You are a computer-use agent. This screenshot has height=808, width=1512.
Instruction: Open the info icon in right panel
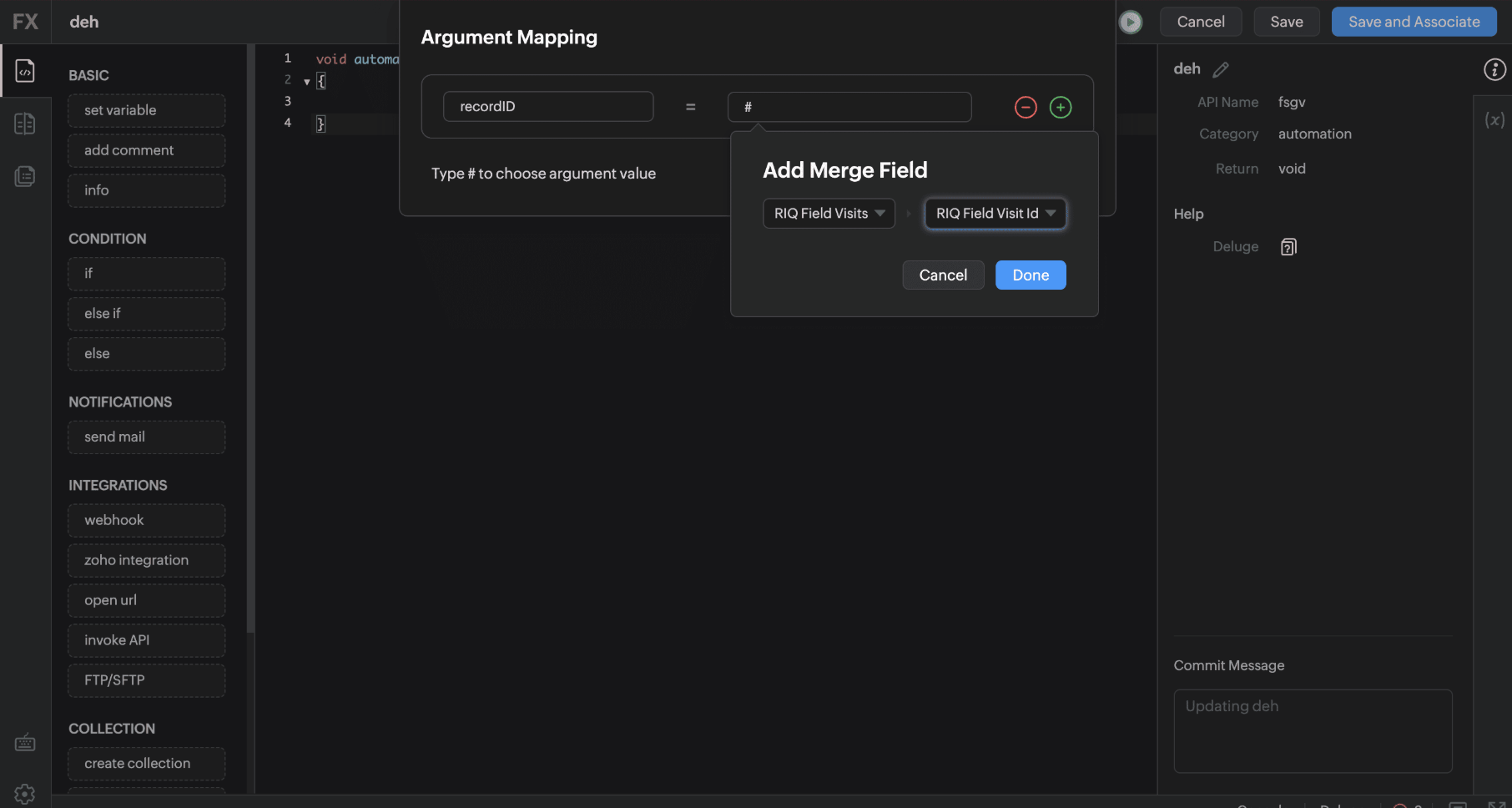coord(1494,70)
